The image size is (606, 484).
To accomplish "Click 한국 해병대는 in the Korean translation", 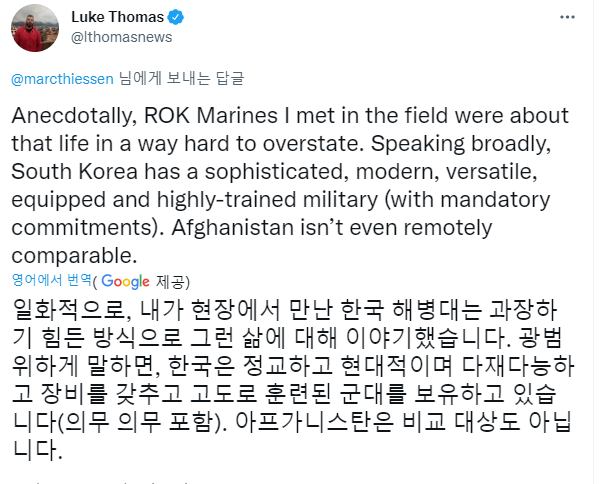I will (411, 310).
